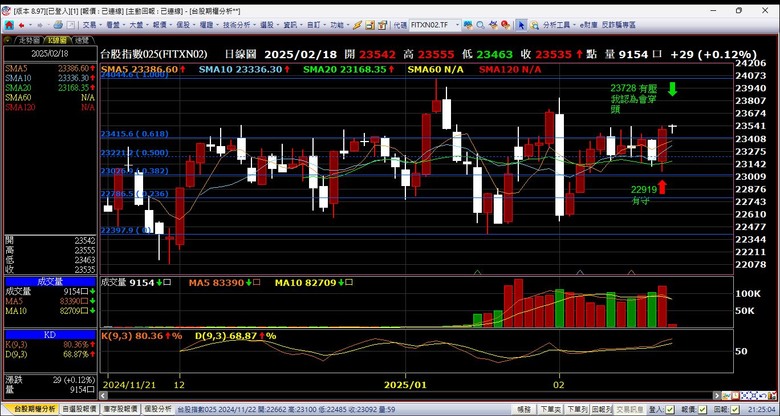The image size is (780, 416).
Task: Select the 庫存股報價 bottom tab
Action: (120, 409)
